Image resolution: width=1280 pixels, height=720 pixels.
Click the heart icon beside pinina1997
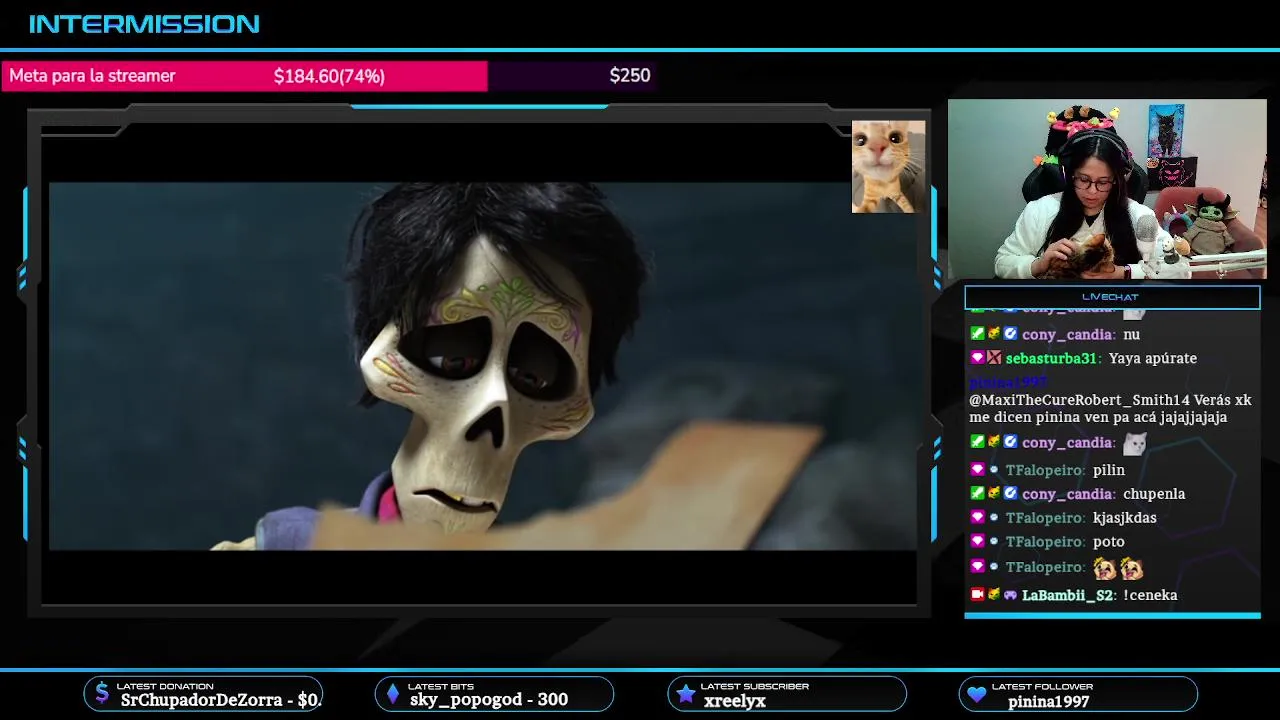(977, 694)
